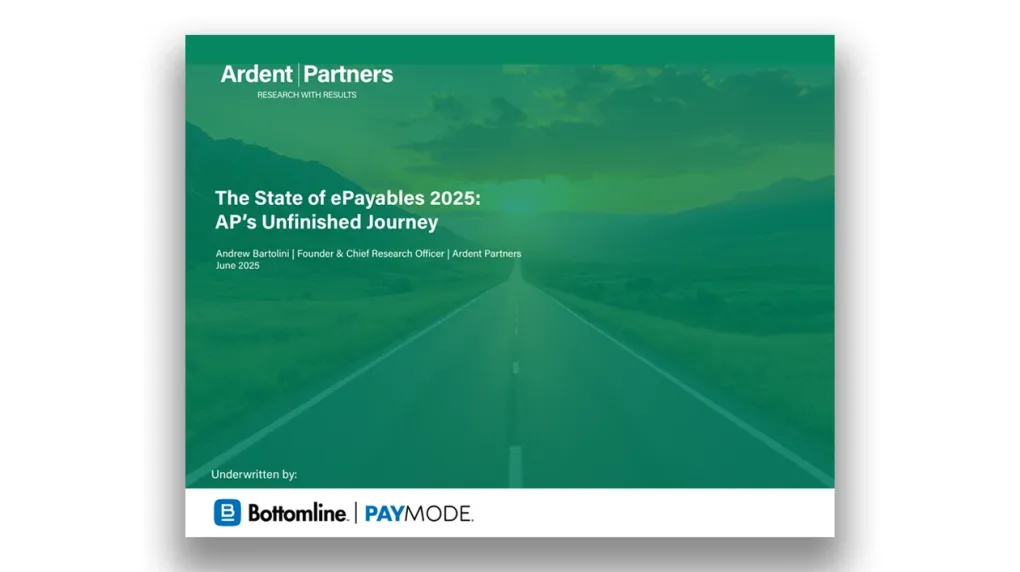Viewport: 1020px width, 572px height.
Task: Click the Ardent Partners logo at top
Action: click(307, 74)
